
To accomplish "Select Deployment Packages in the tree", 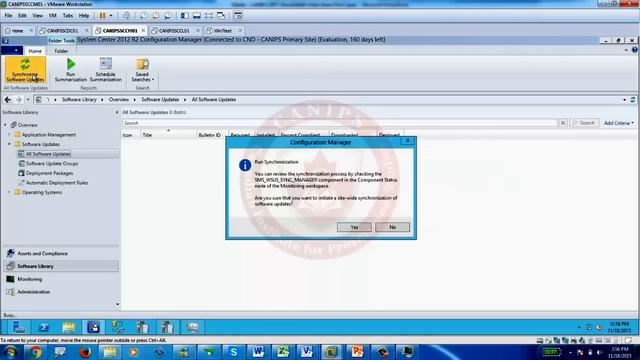I will 49,173.
